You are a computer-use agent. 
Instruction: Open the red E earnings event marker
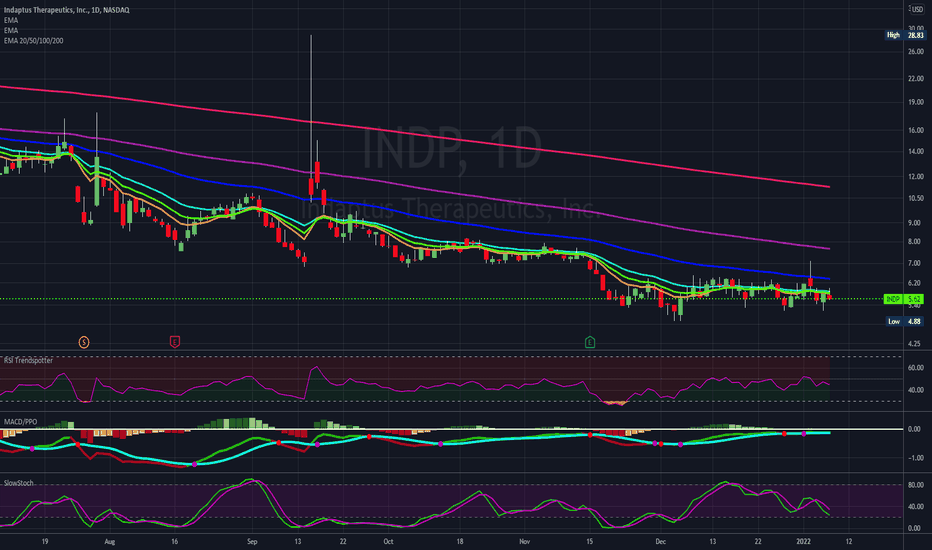coord(175,342)
